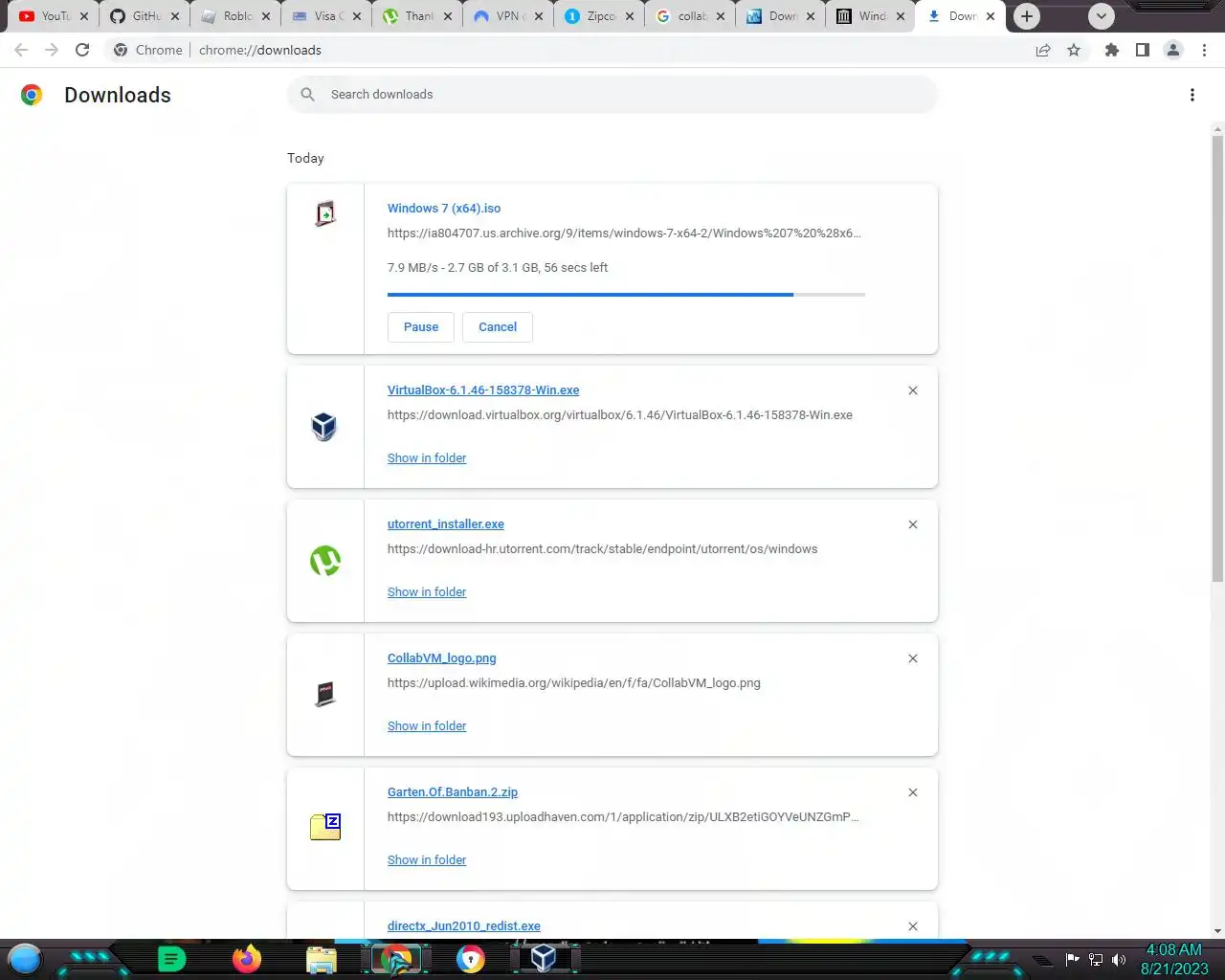Close the VPN tab
1225x980 pixels.
(x=539, y=16)
